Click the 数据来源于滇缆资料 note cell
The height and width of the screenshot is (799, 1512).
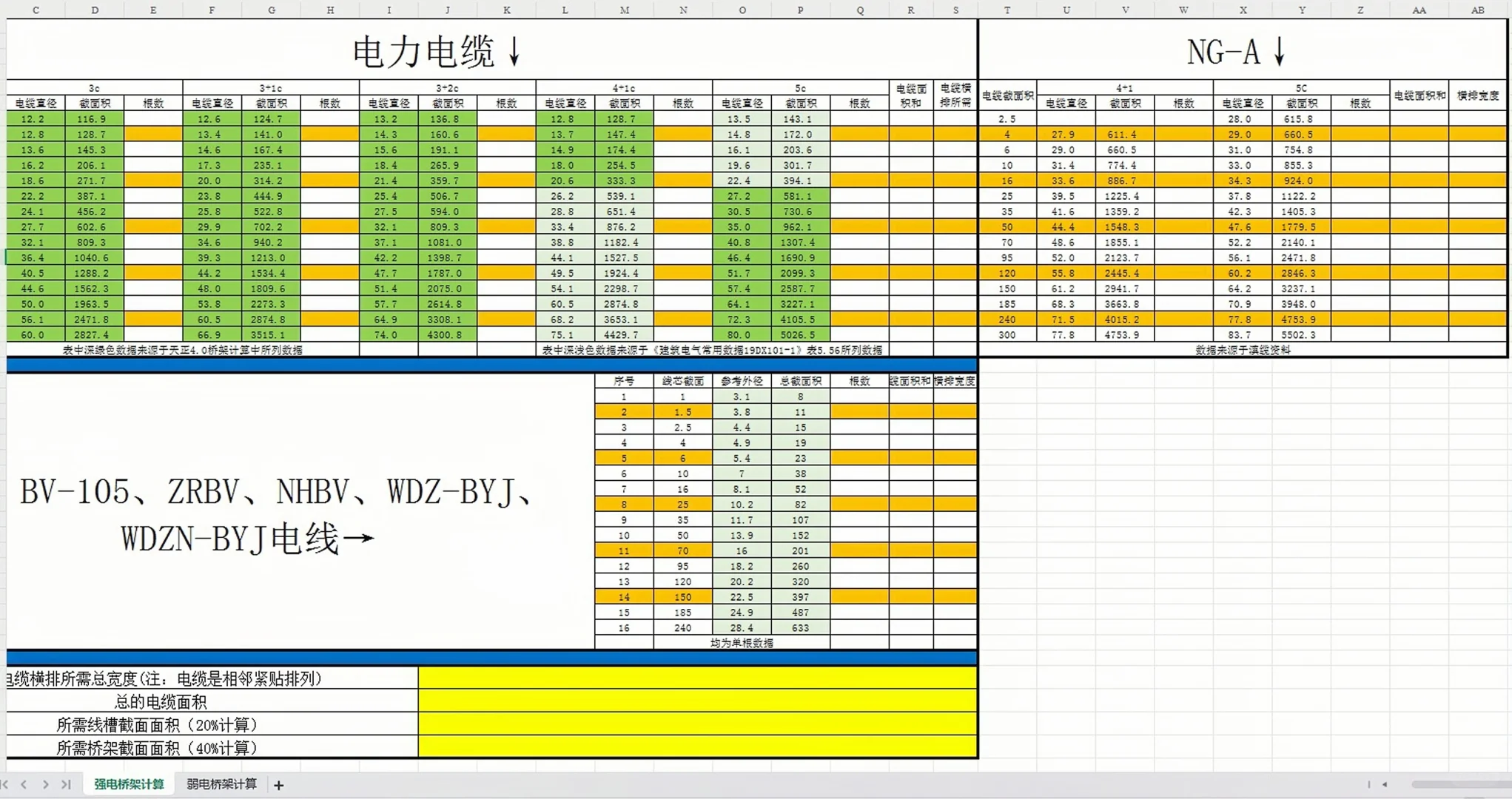pos(1243,349)
